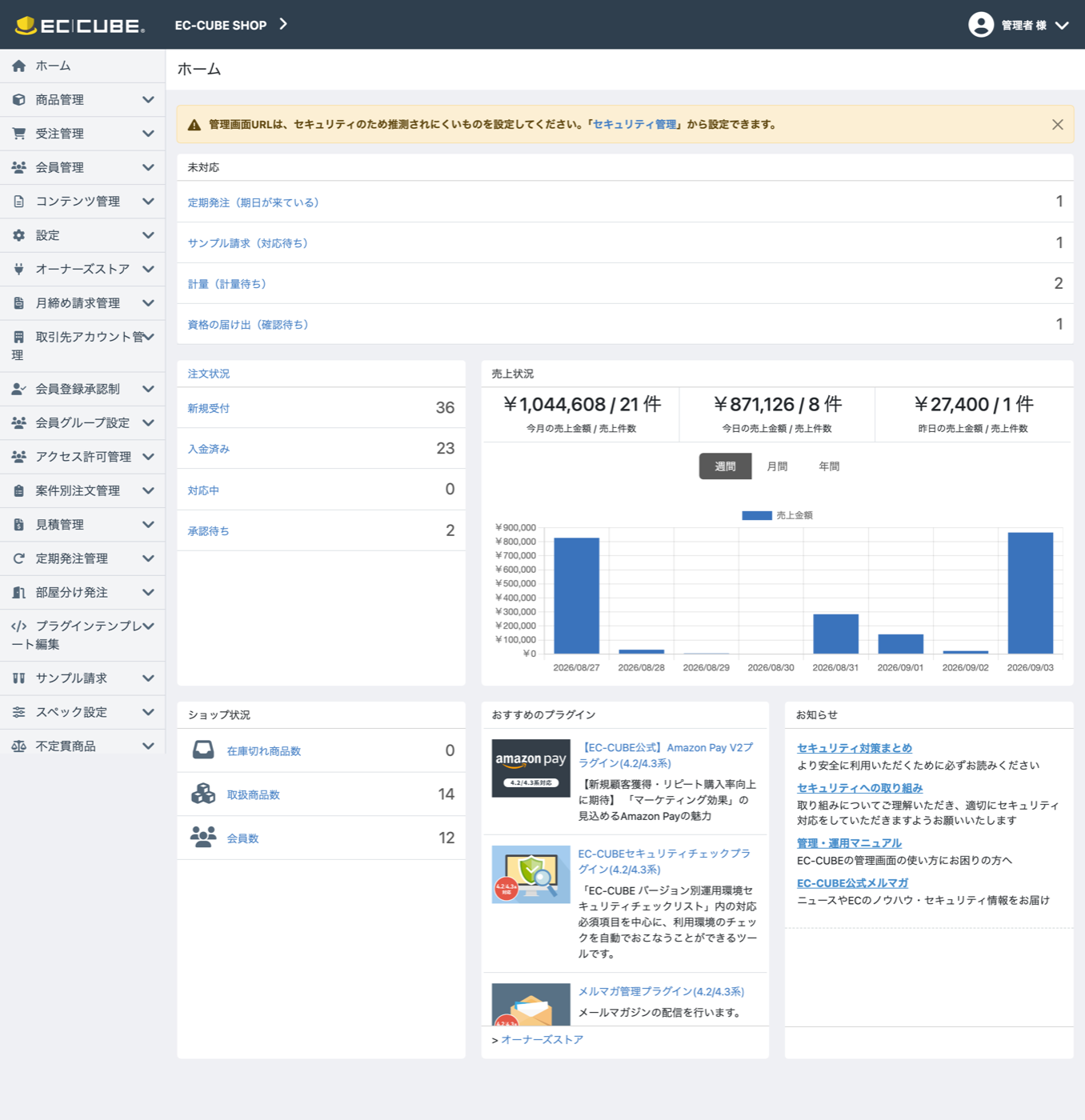Screen dimensions: 1085x1120
Task: Click the home icon in sidebar
Action: pos(18,66)
